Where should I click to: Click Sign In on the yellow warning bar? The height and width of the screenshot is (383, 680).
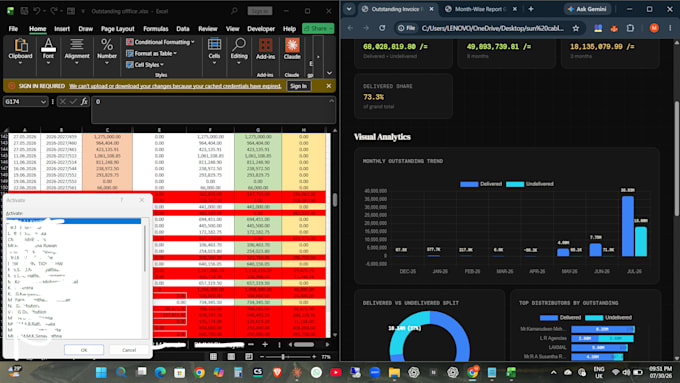point(298,86)
